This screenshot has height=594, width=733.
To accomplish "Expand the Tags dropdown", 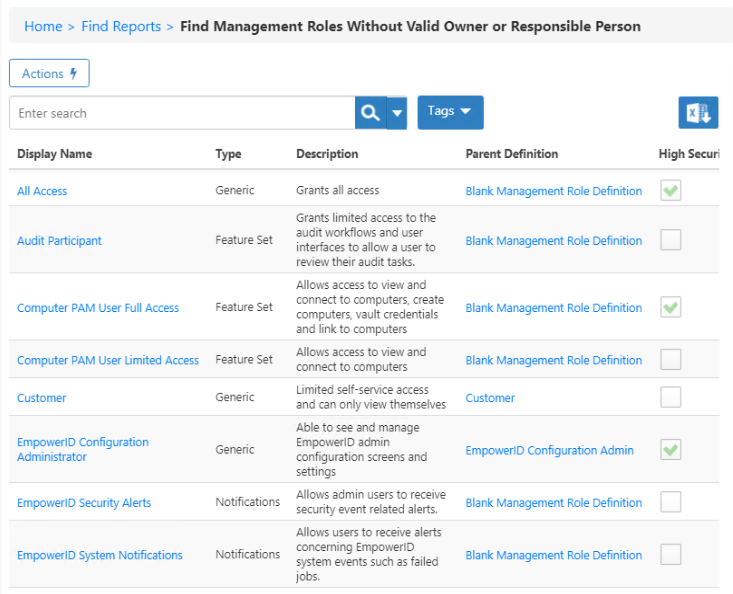I will point(450,112).
